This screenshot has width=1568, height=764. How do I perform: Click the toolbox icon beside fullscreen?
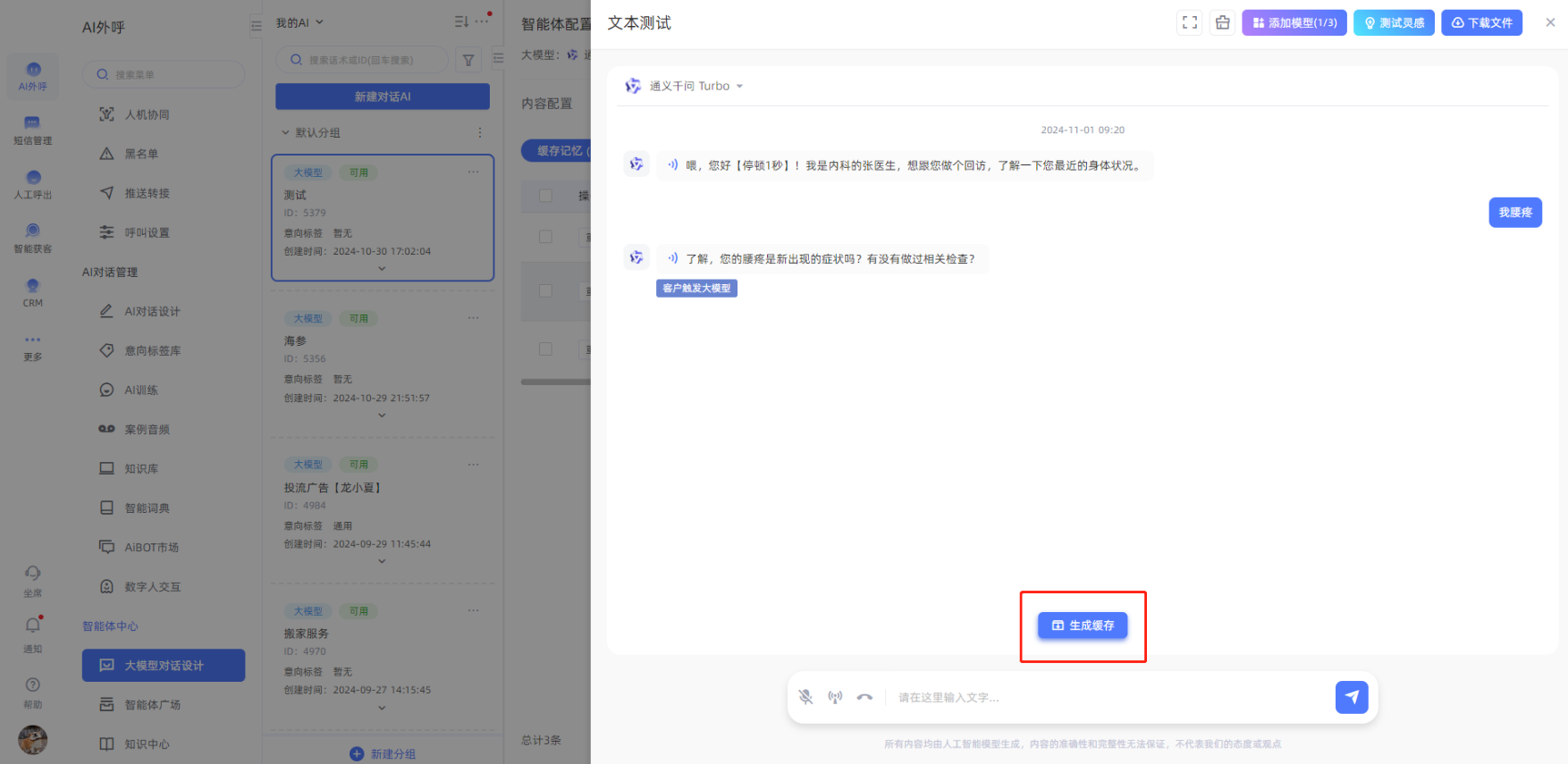(x=1222, y=23)
